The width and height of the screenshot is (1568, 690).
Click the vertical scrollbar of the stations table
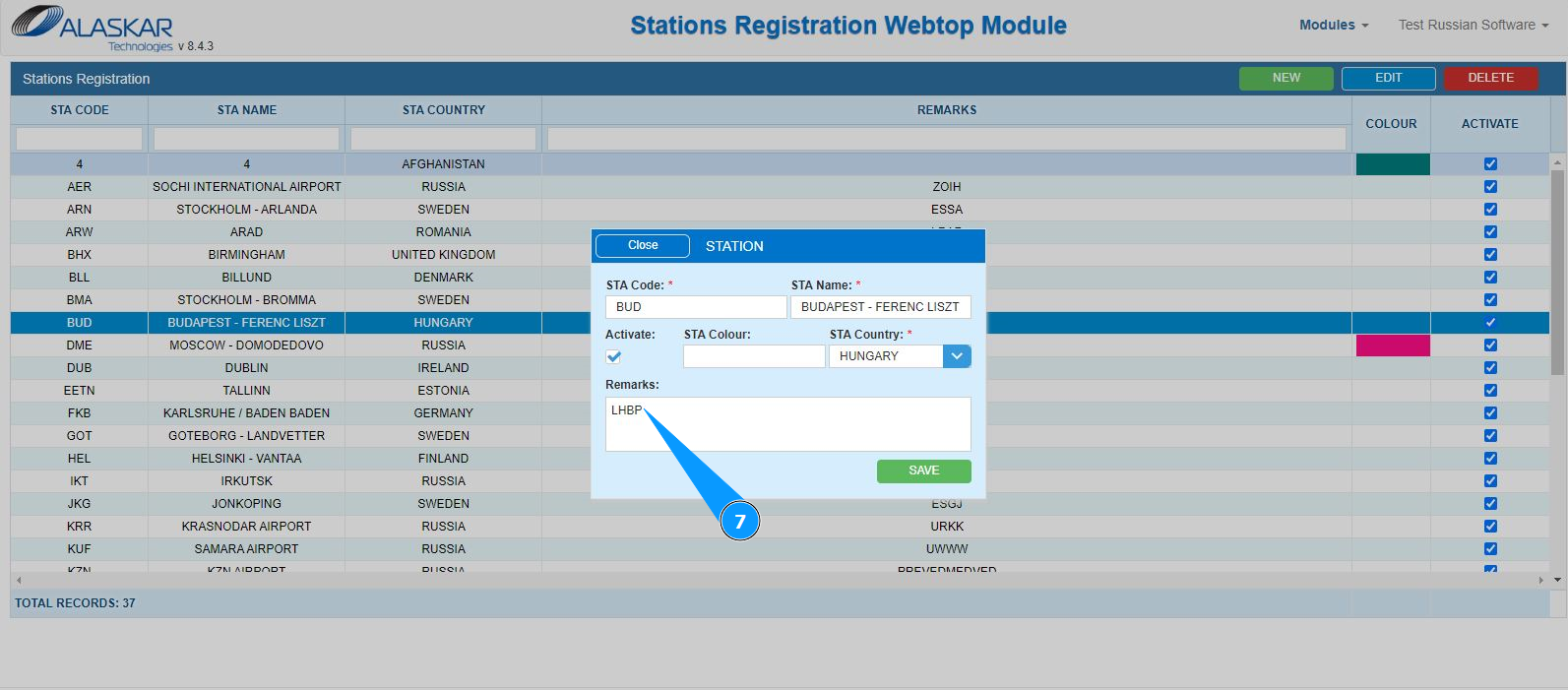tap(1557, 273)
